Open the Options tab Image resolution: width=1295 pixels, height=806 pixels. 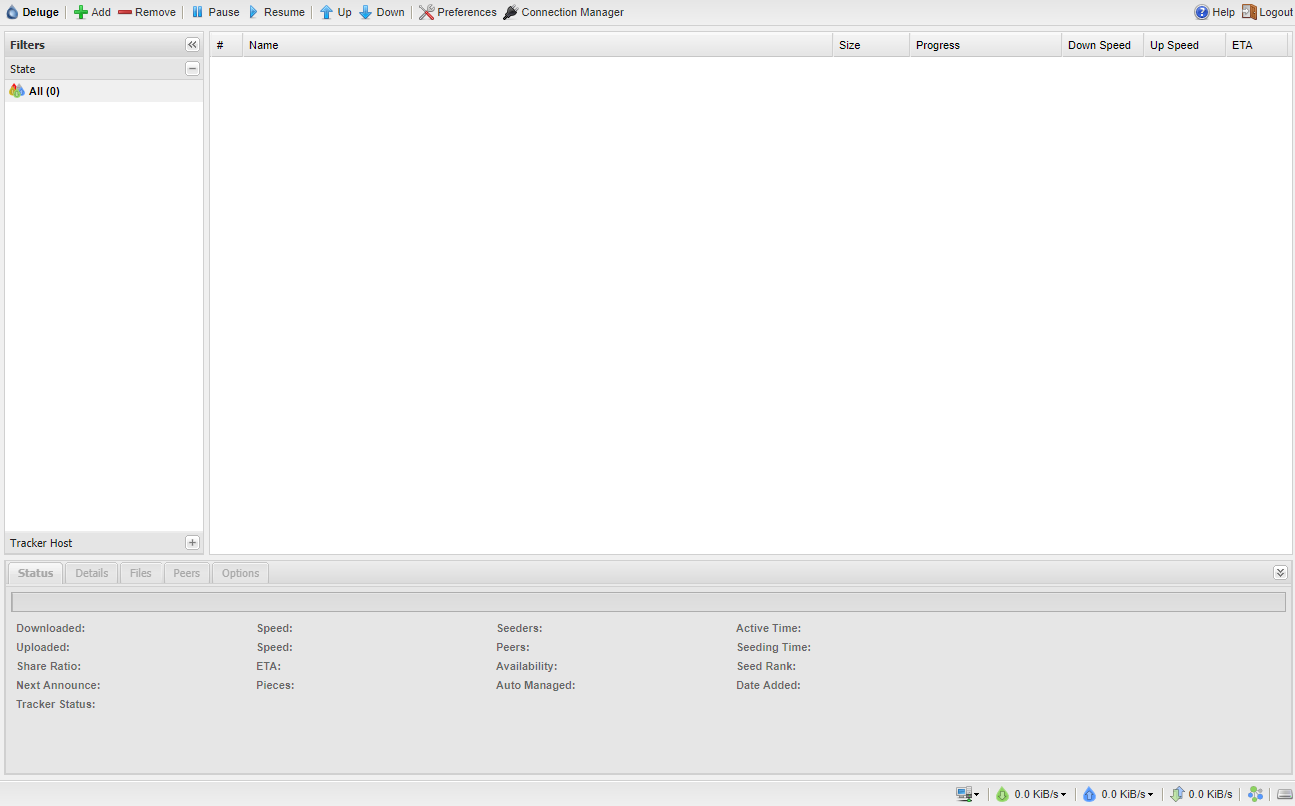(x=240, y=573)
